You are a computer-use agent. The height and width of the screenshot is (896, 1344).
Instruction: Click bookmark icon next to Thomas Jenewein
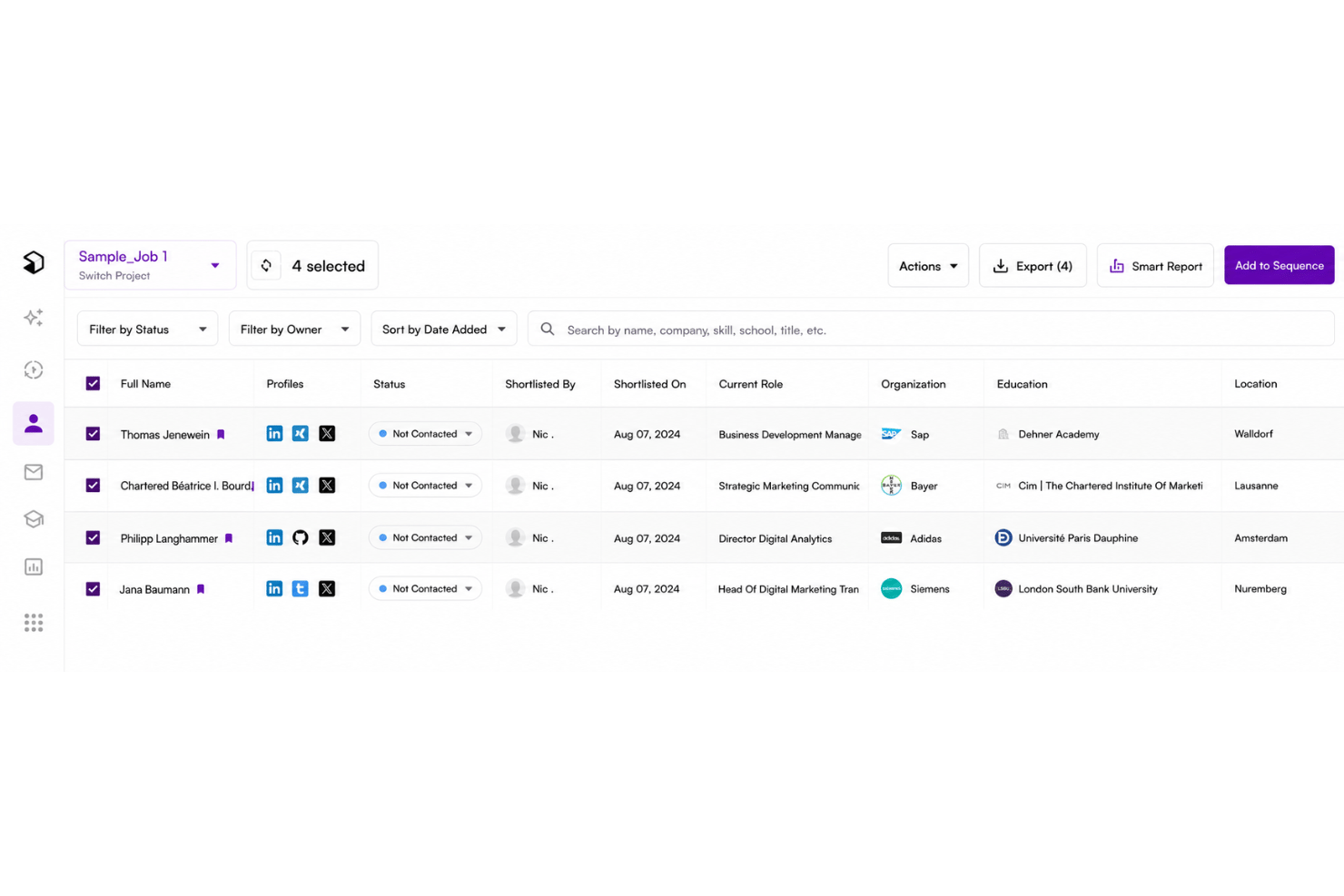click(221, 435)
